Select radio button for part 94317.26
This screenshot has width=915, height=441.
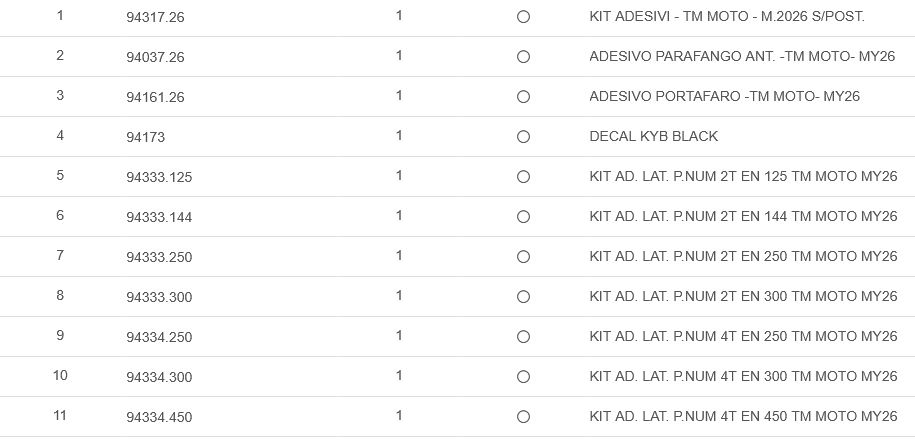click(523, 17)
